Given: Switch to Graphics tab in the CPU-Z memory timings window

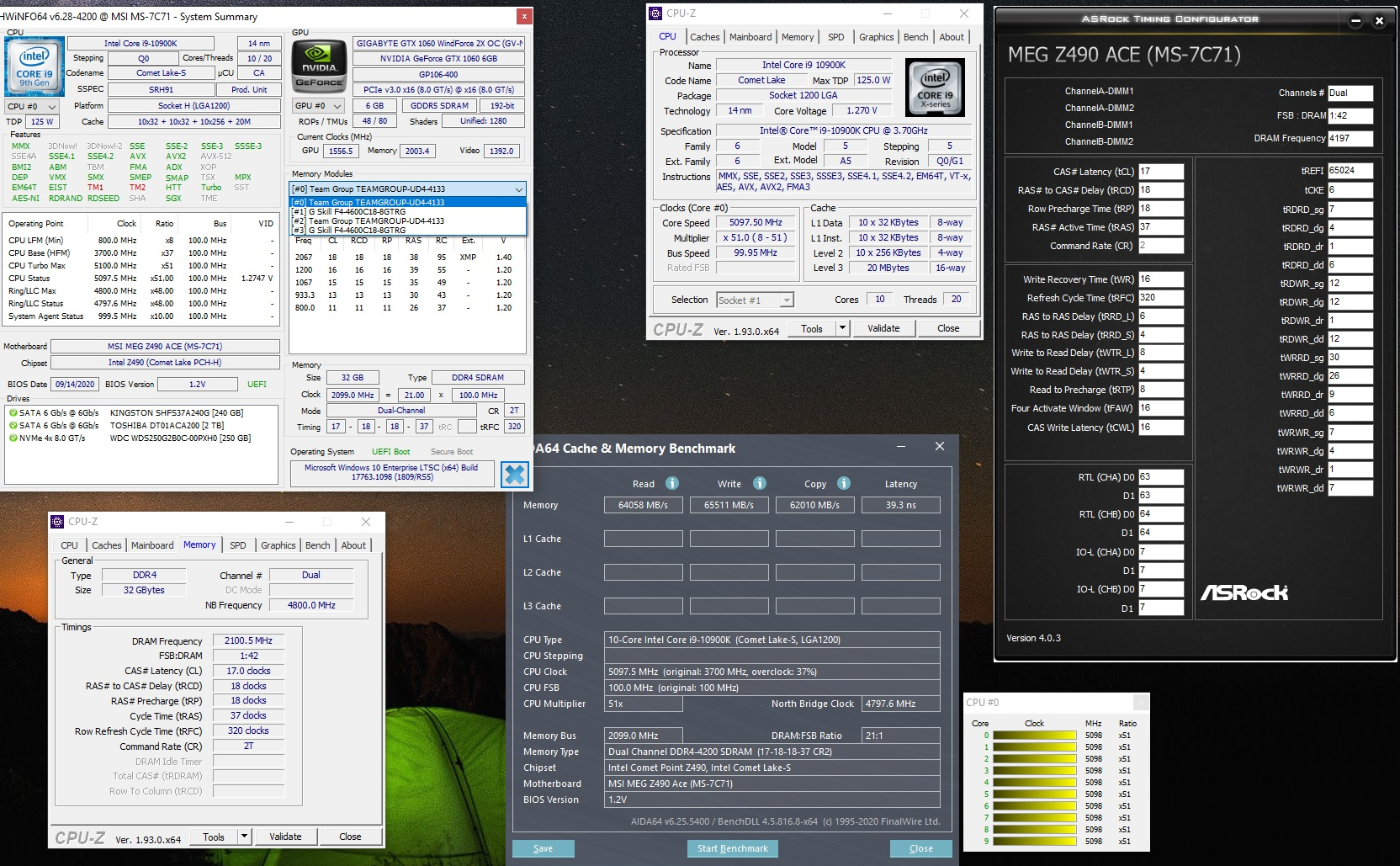Looking at the screenshot, I should point(278,545).
